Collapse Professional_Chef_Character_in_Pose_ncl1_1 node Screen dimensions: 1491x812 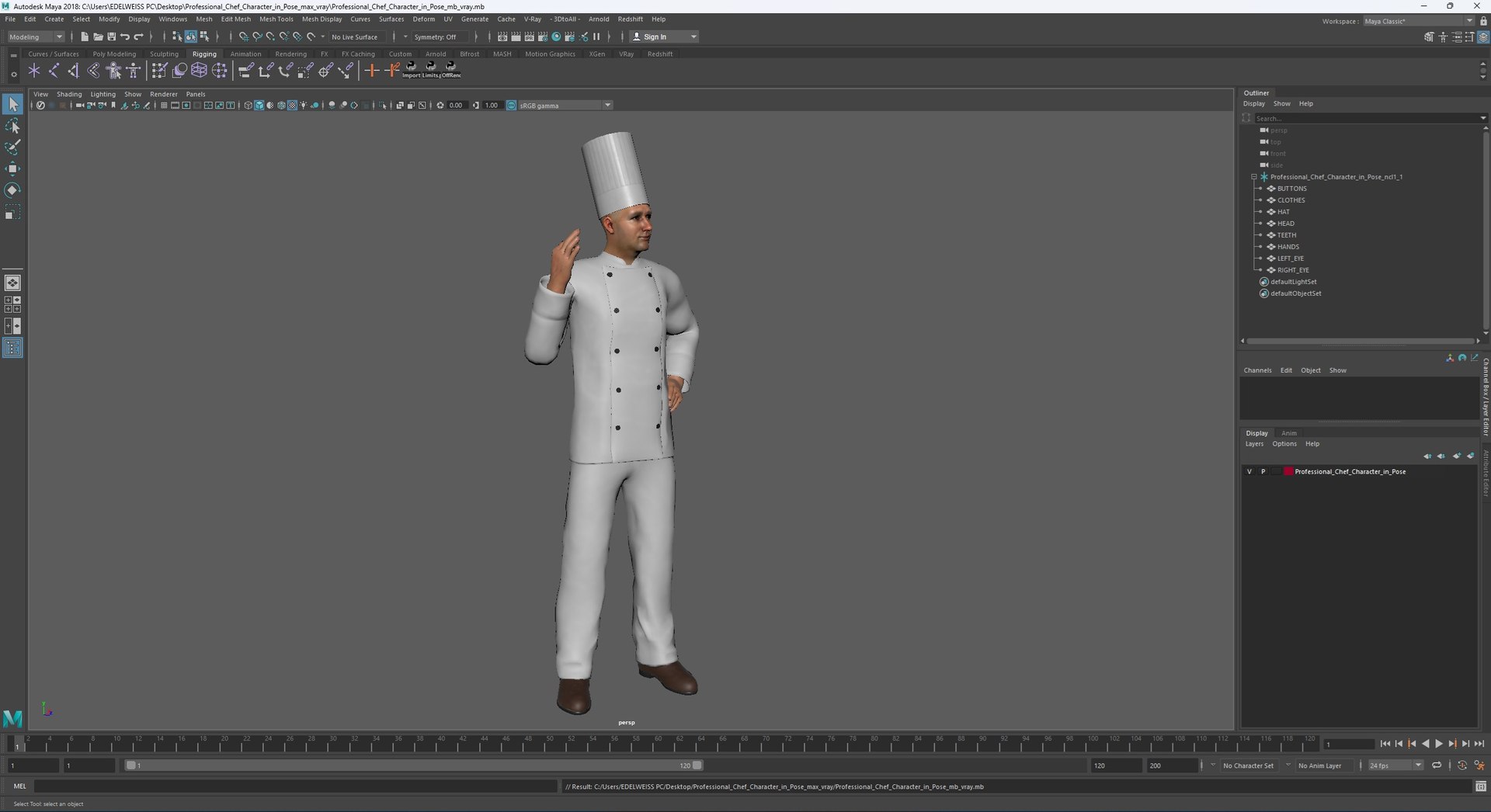pos(1253,177)
